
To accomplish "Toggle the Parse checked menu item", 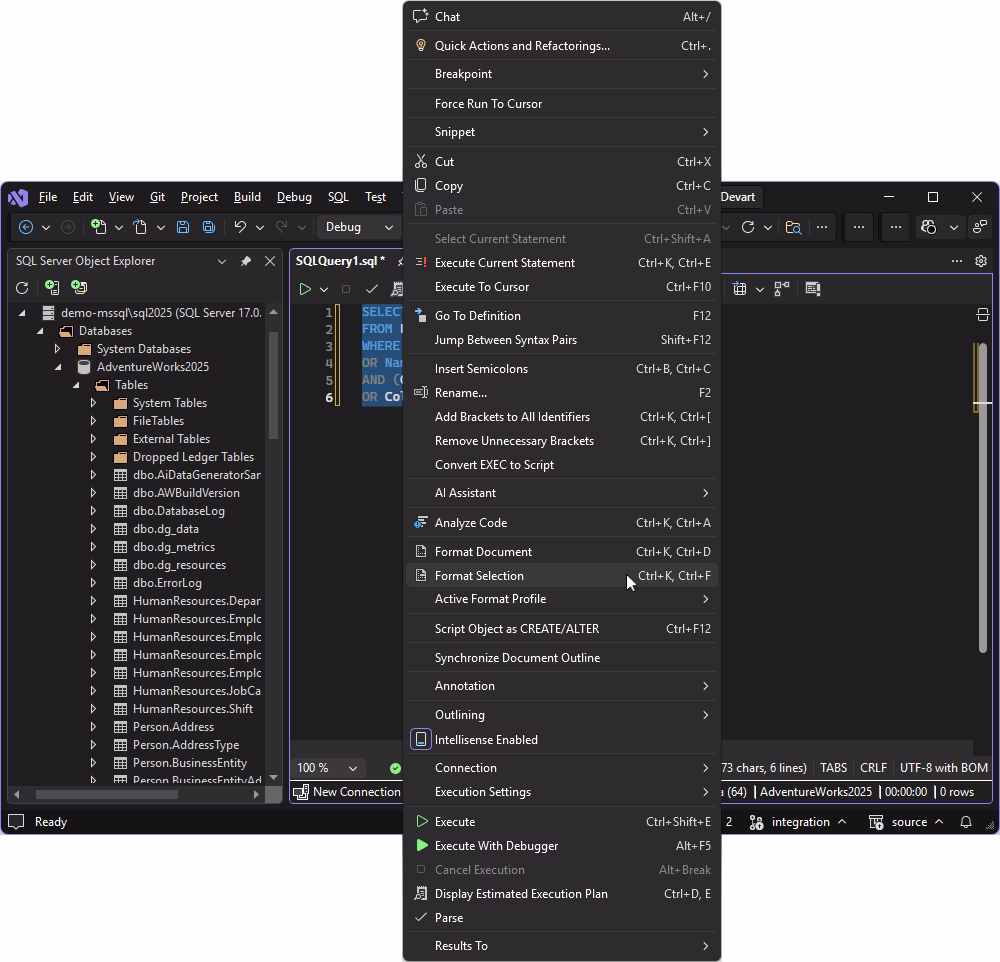I will point(562,917).
